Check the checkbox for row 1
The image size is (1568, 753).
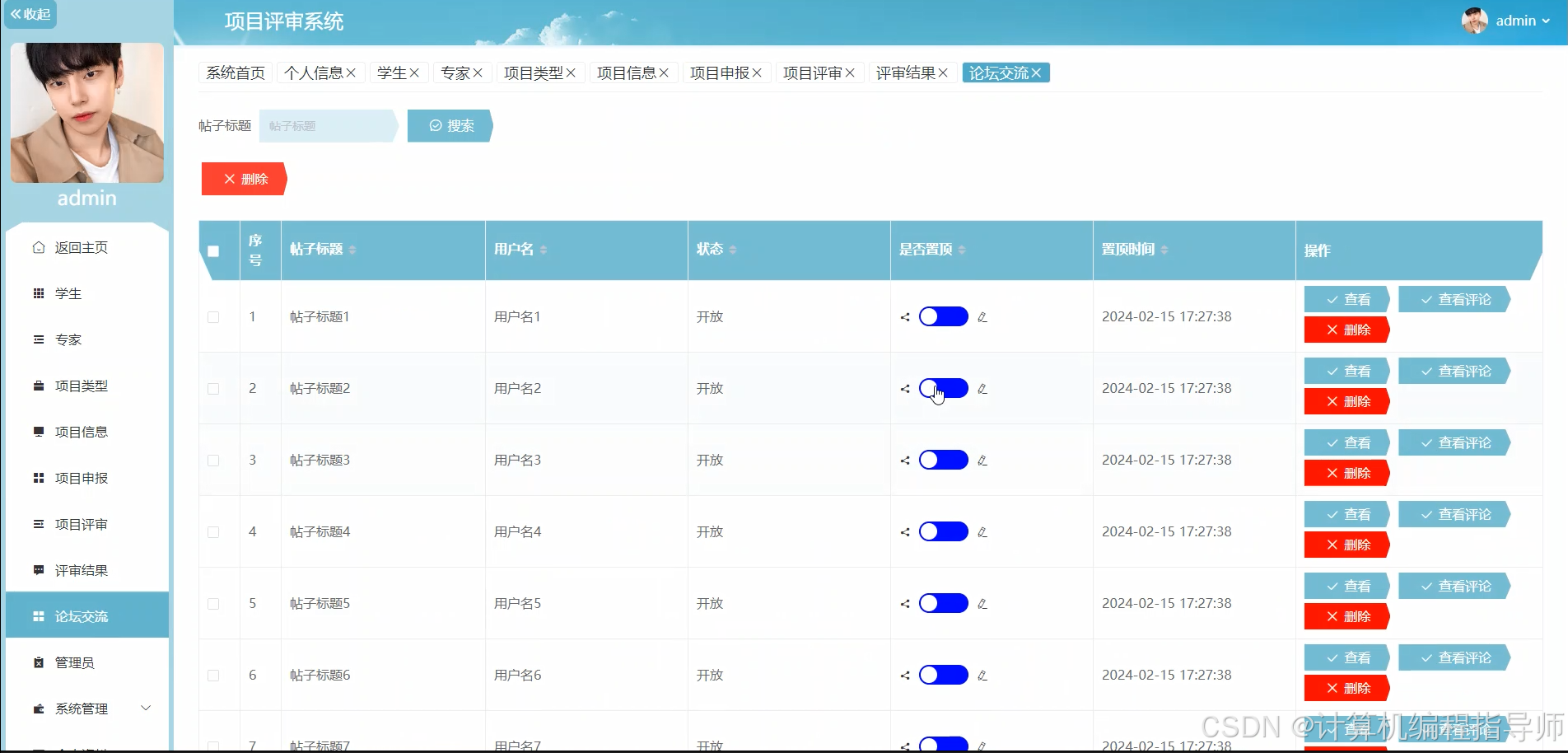213,317
